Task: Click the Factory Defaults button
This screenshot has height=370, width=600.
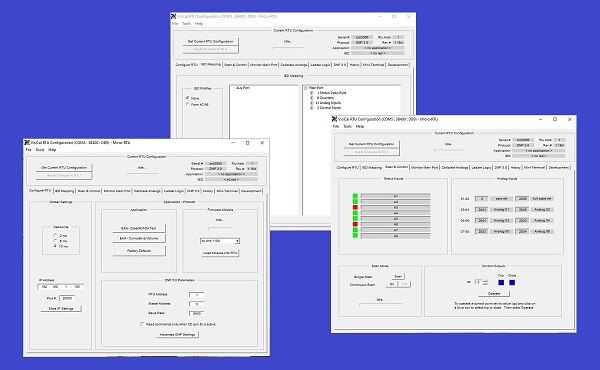Action: click(139, 251)
